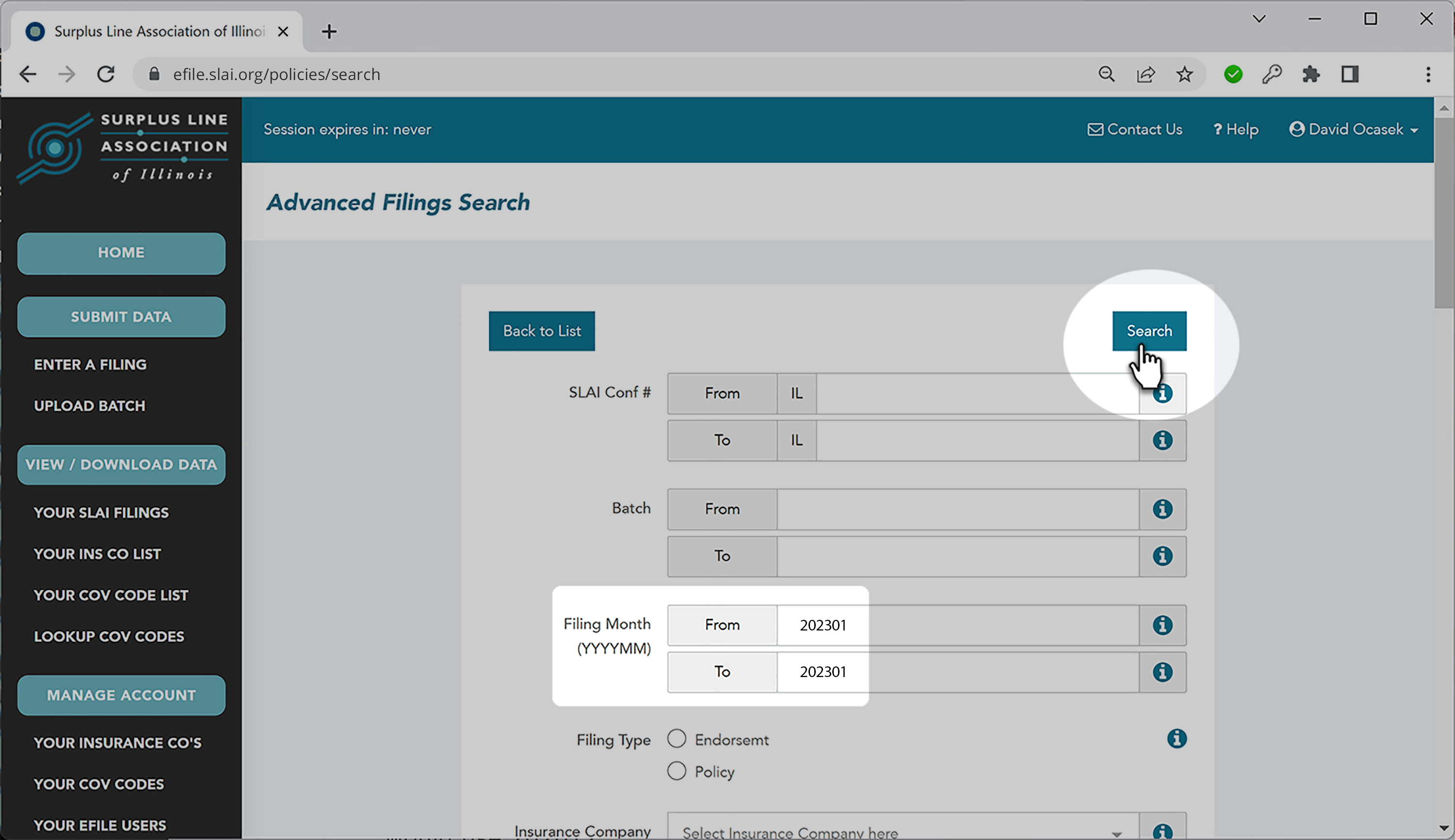Click VIEW / DOWNLOAD DATA sidebar section

(120, 464)
